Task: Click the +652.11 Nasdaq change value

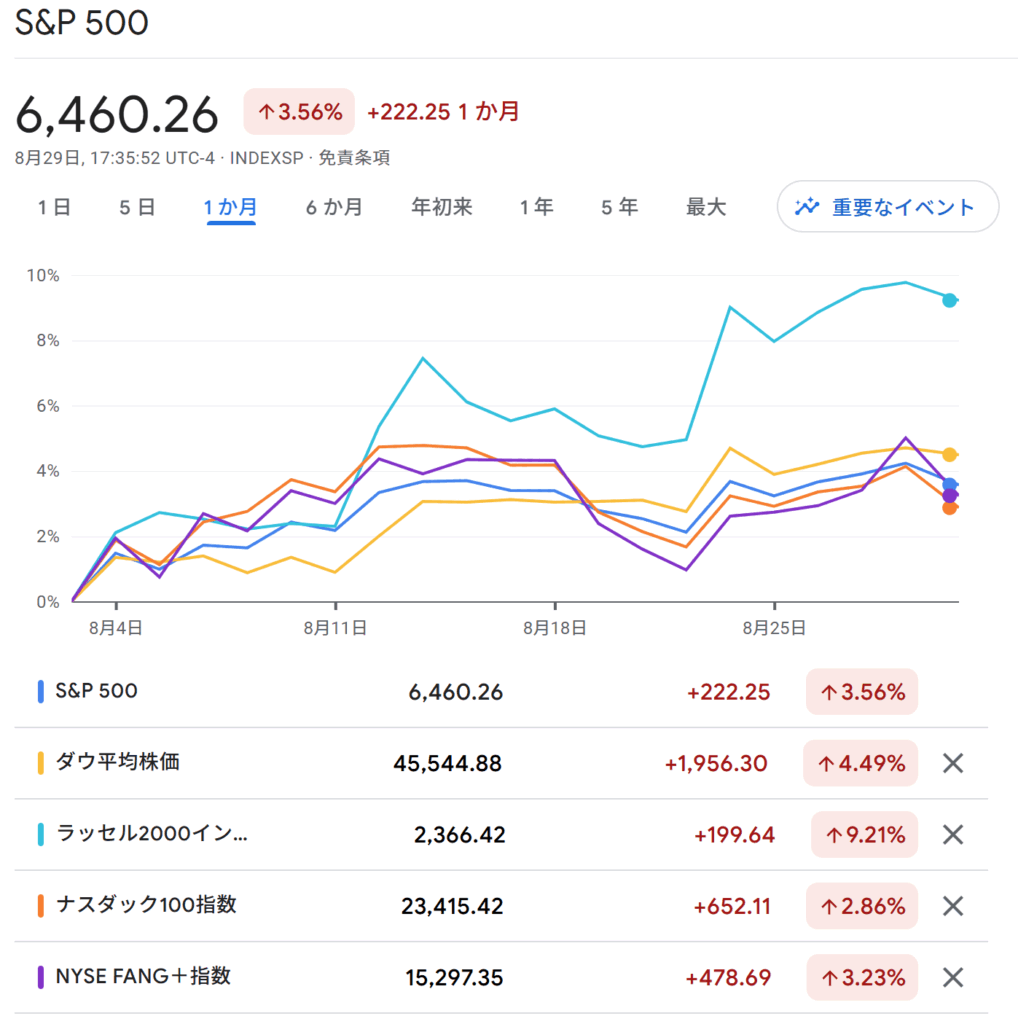Action: 732,906
